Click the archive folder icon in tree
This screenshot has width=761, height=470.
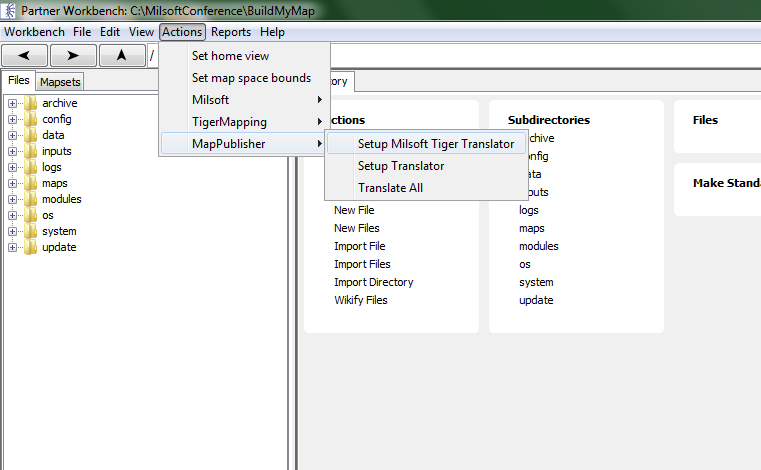(31, 103)
